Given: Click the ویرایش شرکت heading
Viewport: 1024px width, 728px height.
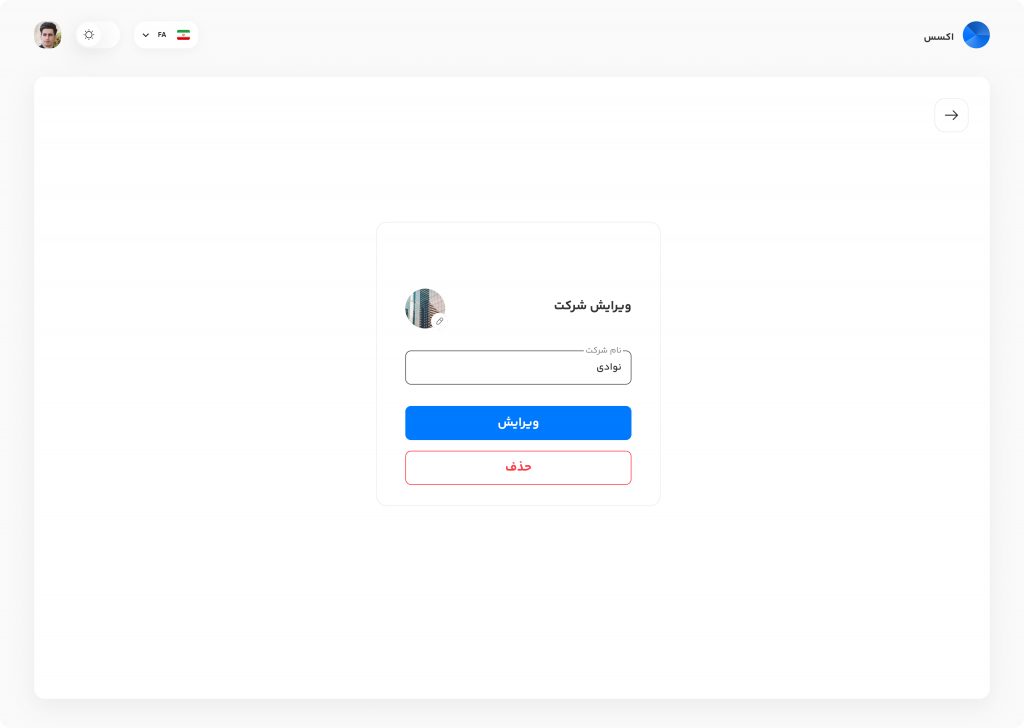Looking at the screenshot, I should [592, 306].
